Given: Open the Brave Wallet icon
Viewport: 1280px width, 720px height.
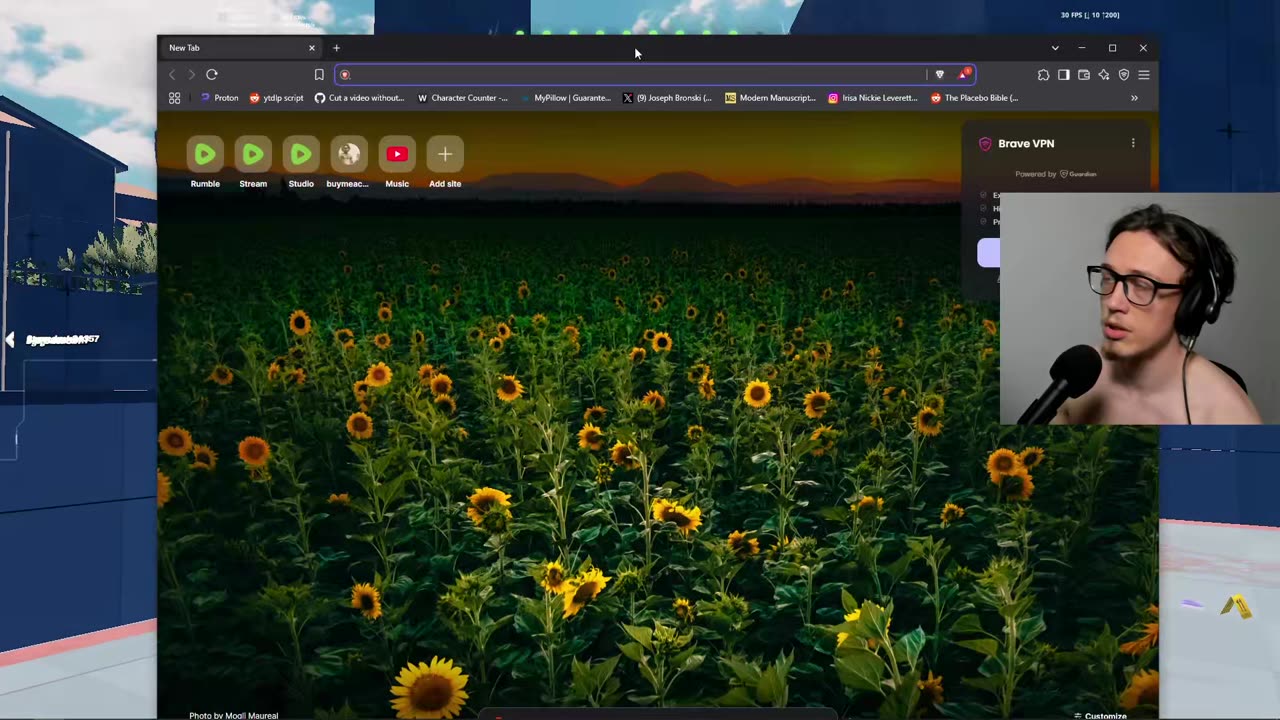Looking at the screenshot, I should coord(1083,74).
